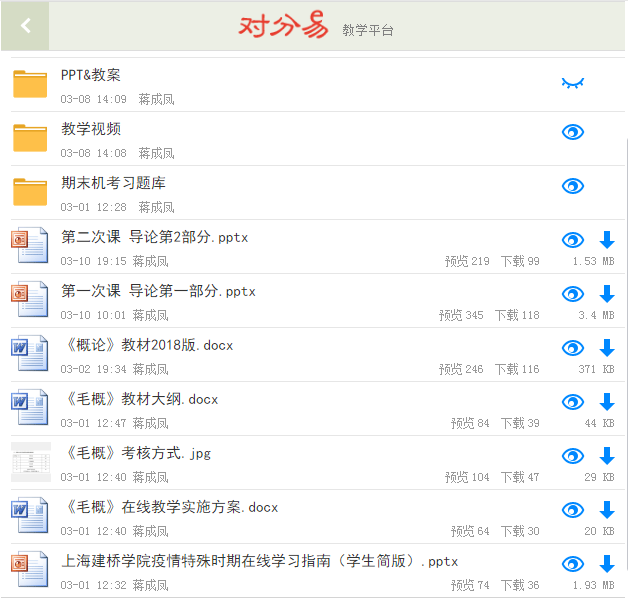Toggle visibility of 教学视频 folder
The image size is (628, 598).
click(572, 132)
